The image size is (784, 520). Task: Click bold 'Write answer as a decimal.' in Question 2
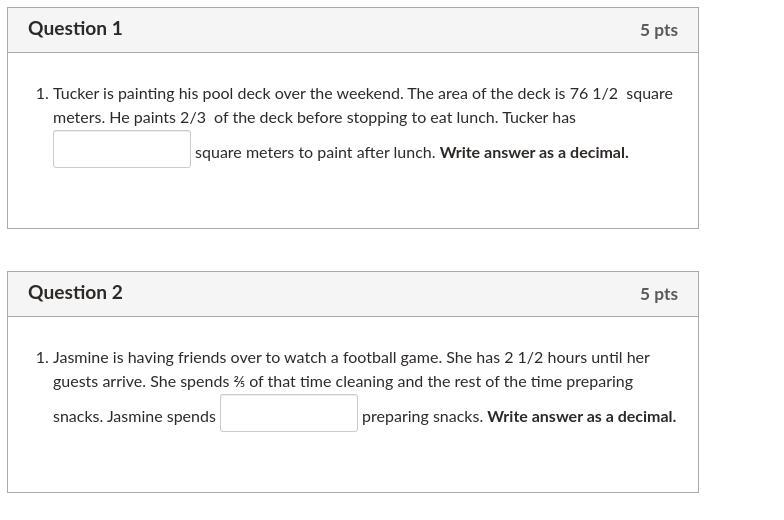[x=582, y=416]
